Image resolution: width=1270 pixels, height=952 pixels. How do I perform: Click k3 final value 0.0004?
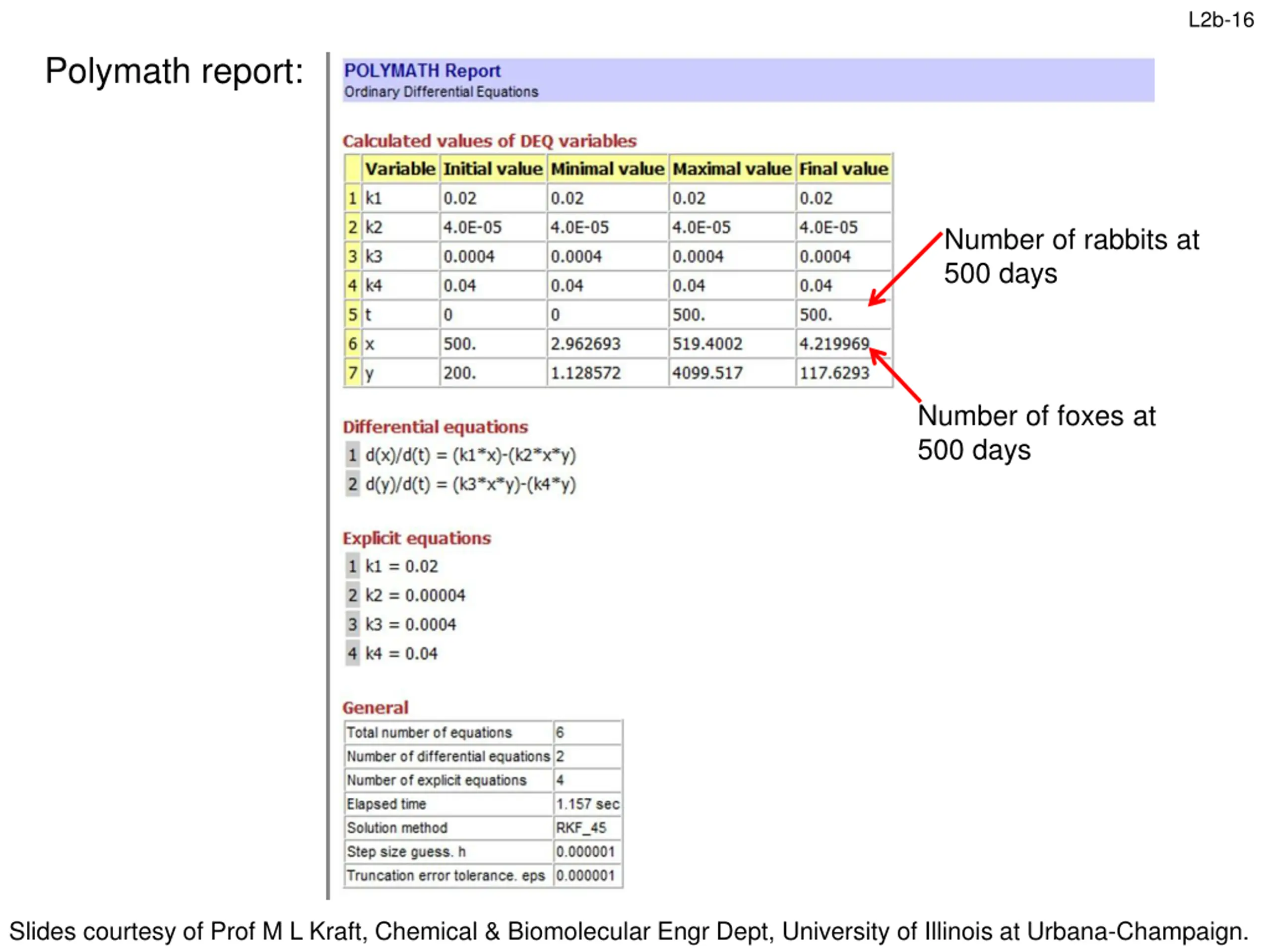tap(825, 256)
